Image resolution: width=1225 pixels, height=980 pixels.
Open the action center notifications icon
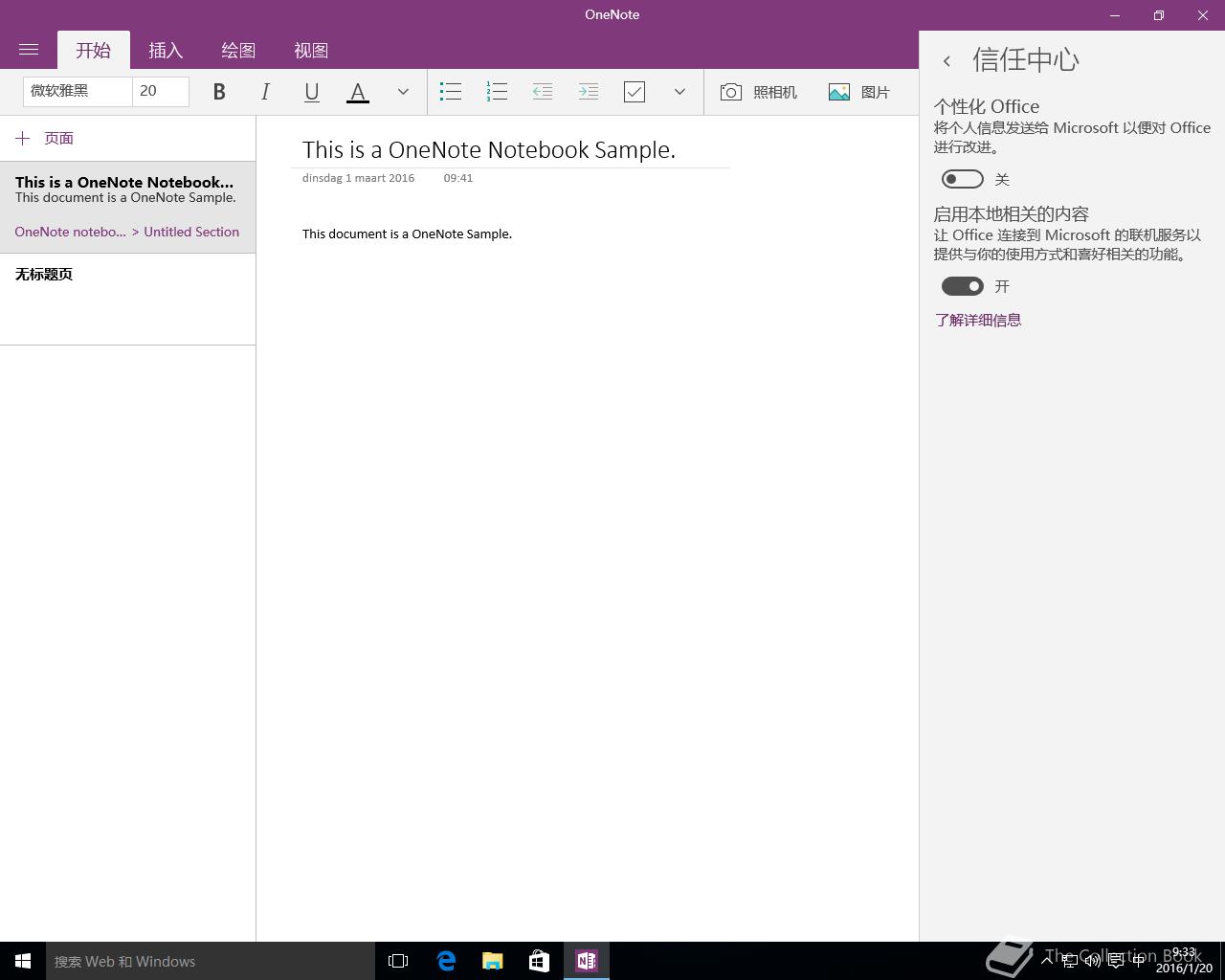(1116, 960)
